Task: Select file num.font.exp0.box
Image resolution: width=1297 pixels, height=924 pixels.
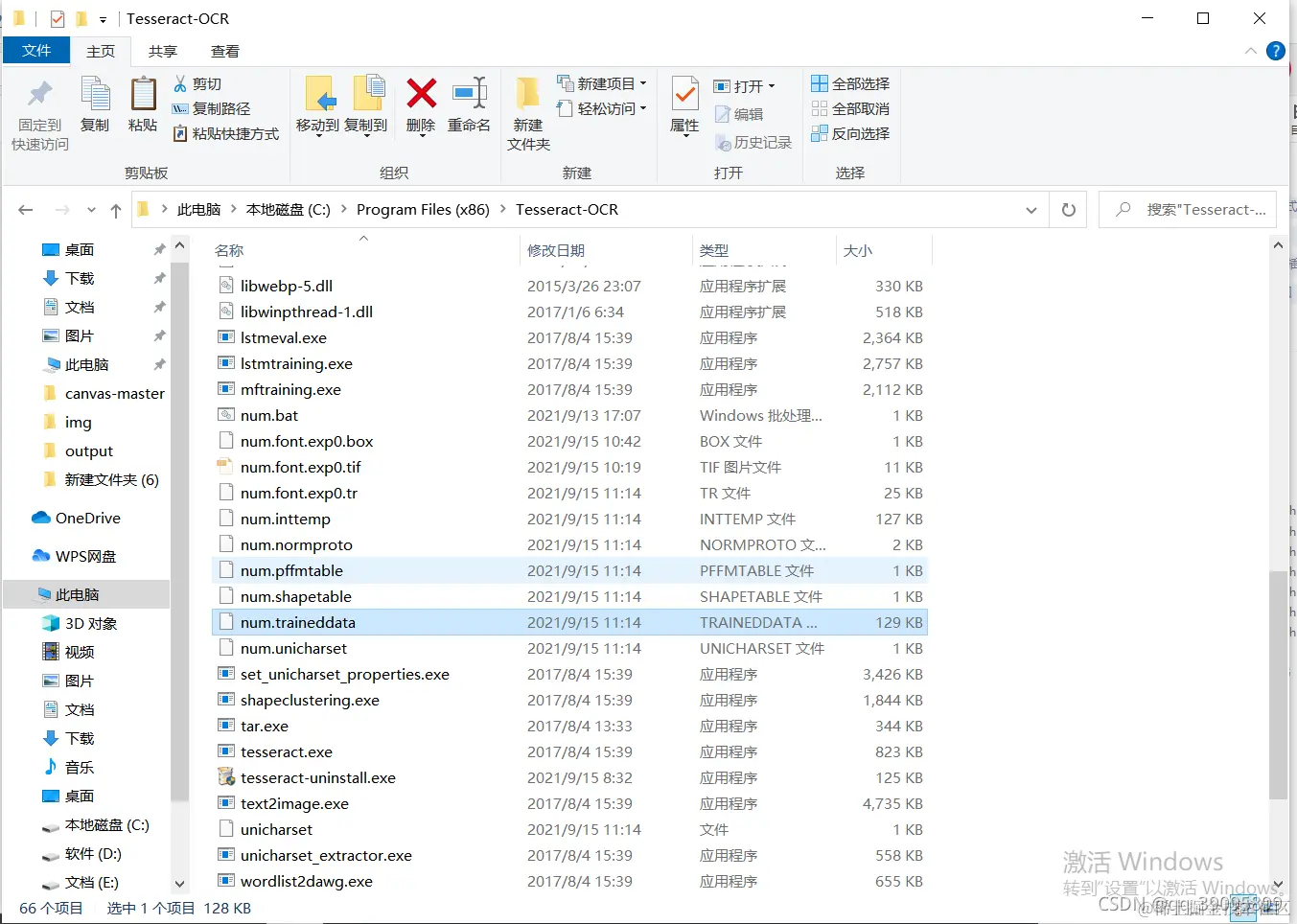Action: 569,442
